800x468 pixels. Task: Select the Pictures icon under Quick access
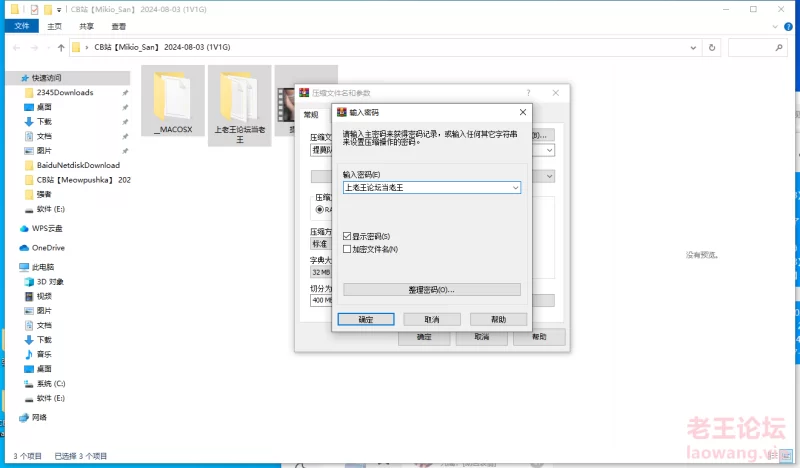pyautogui.click(x=29, y=151)
